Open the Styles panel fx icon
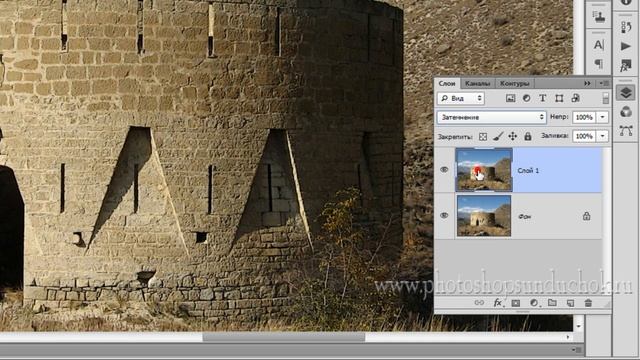Image resolution: width=640 pixels, height=360 pixels. (x=626, y=65)
